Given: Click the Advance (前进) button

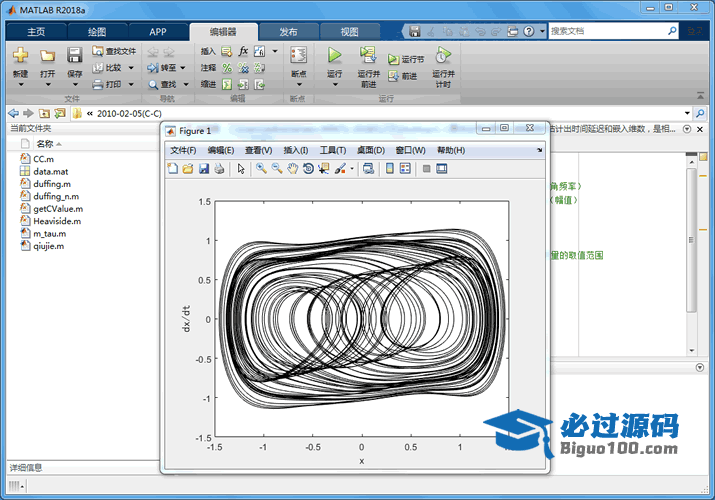Looking at the screenshot, I should point(403,76).
